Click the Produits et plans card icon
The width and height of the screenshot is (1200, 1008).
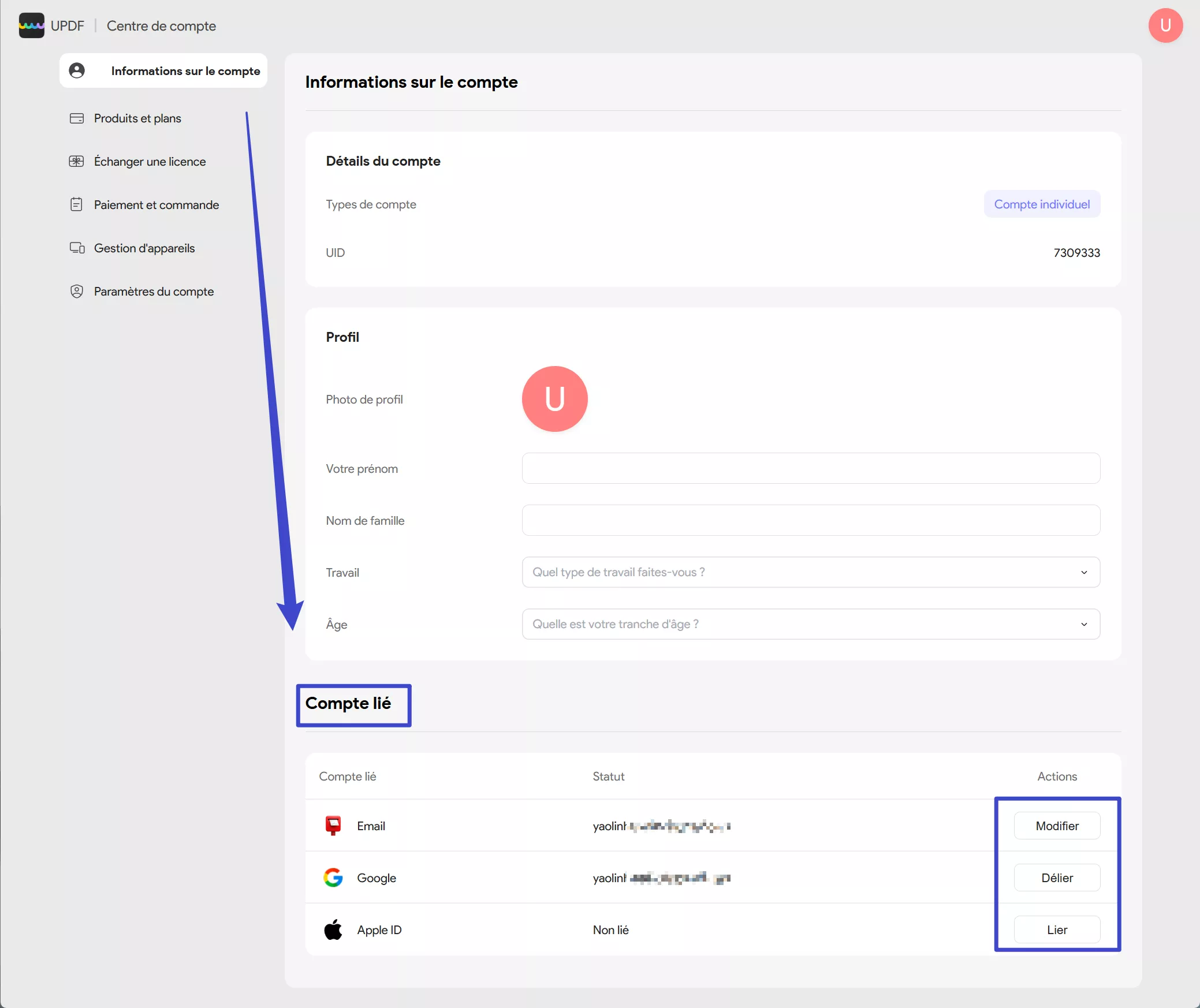tap(77, 118)
